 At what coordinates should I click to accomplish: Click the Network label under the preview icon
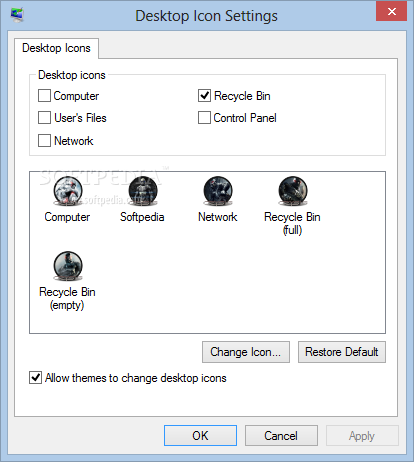pyautogui.click(x=218, y=217)
